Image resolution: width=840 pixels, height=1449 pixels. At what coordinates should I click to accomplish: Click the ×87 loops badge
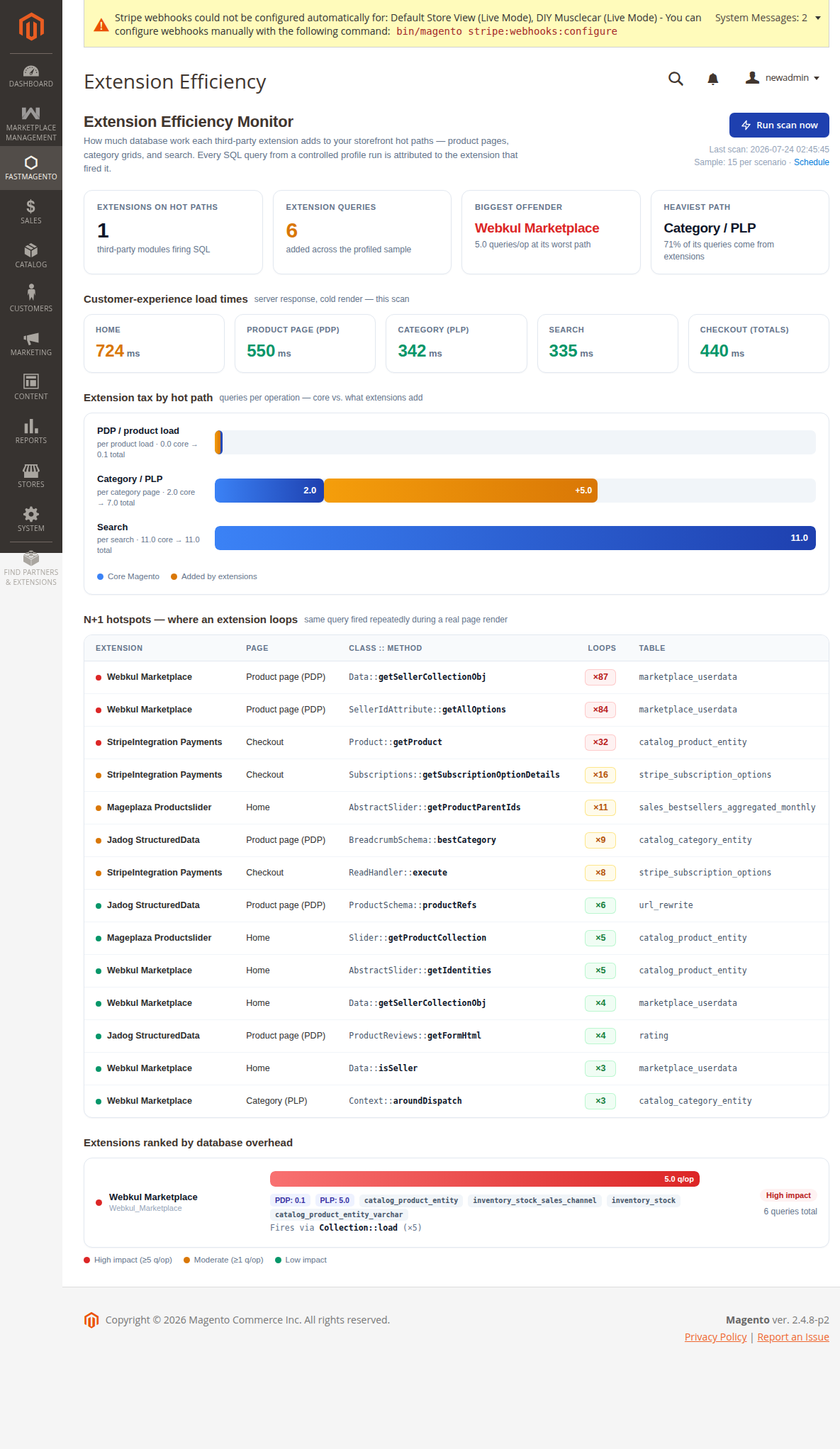pyautogui.click(x=600, y=677)
